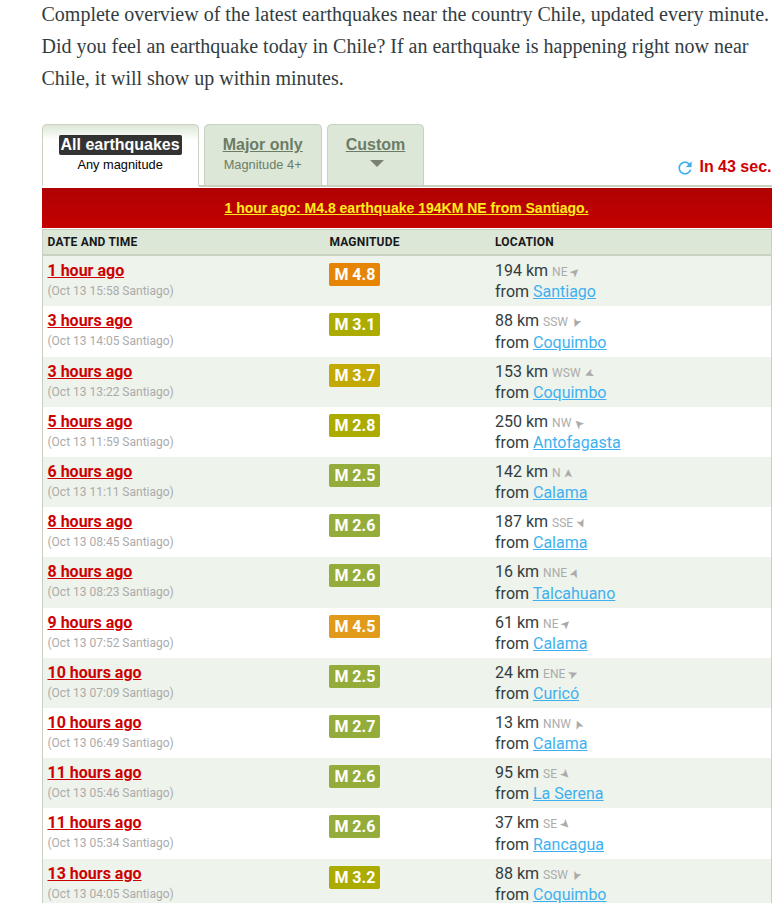The image size is (781, 903).
Task: Click the M 3.1 magnitude badge
Action: click(x=355, y=325)
